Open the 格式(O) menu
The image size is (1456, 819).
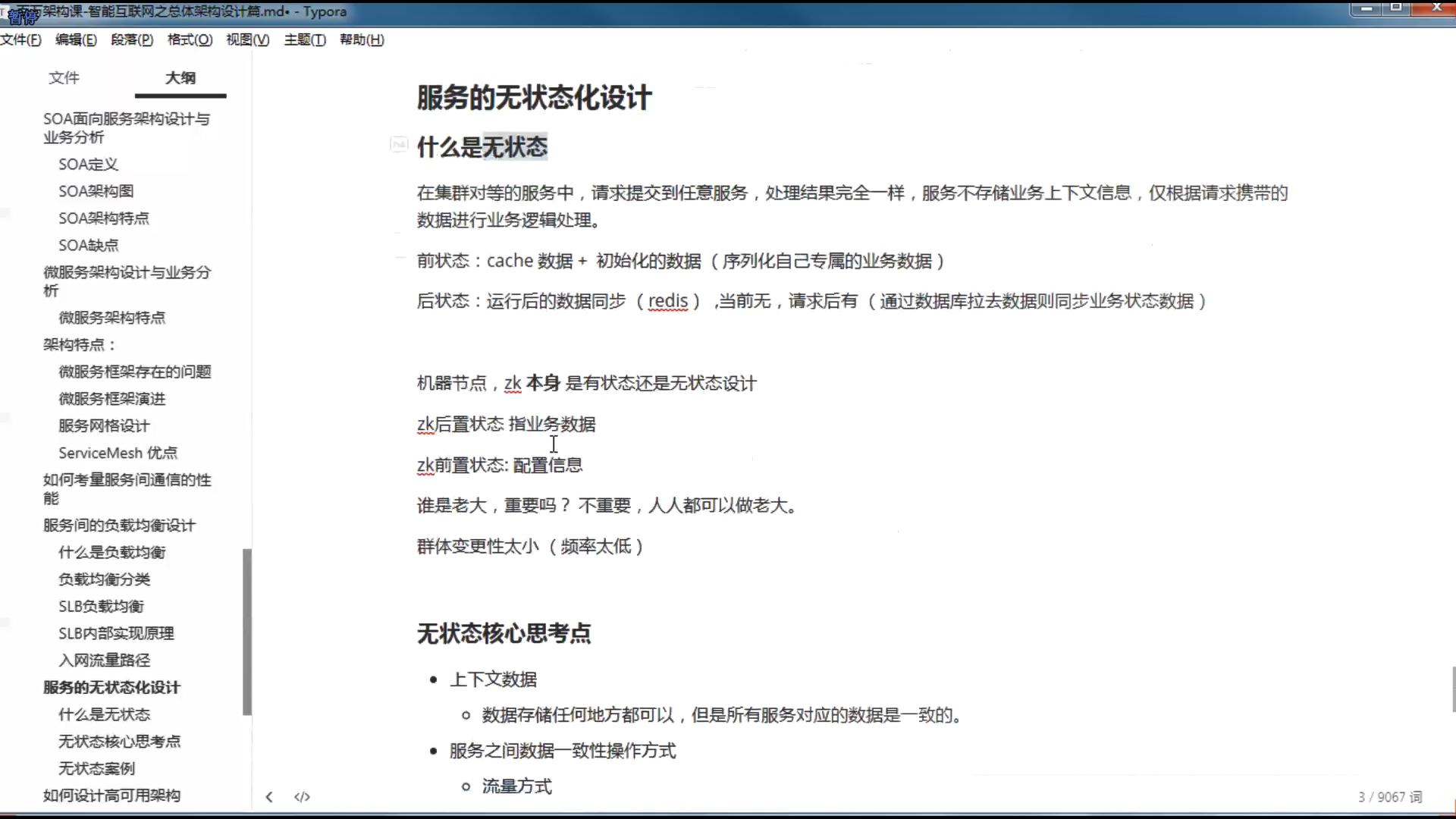[190, 39]
